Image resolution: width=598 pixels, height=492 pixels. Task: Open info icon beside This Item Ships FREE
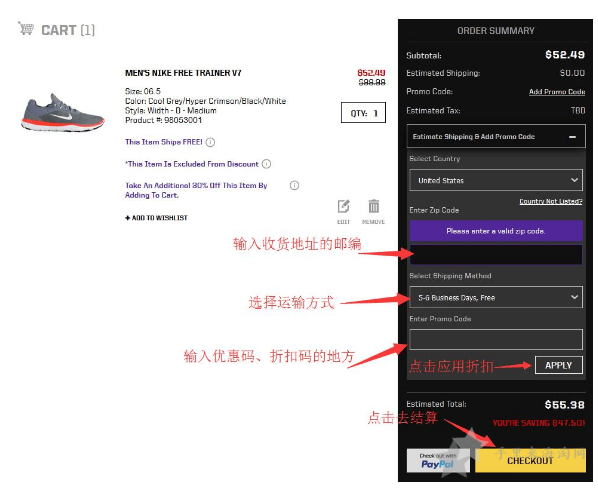(x=210, y=142)
